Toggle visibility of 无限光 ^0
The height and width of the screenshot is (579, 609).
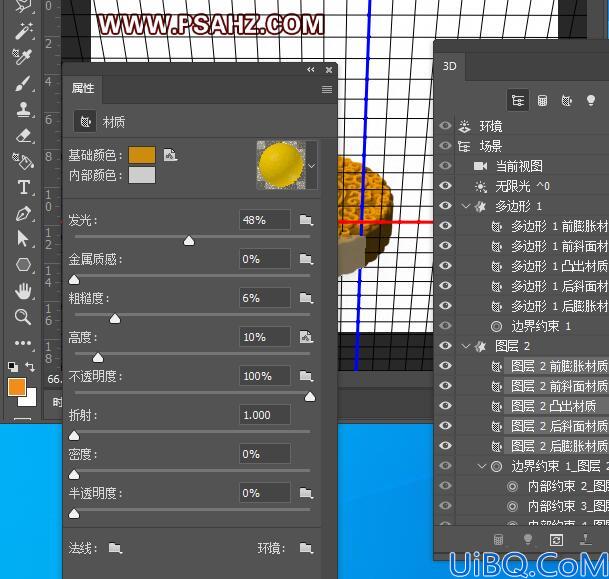pos(445,186)
